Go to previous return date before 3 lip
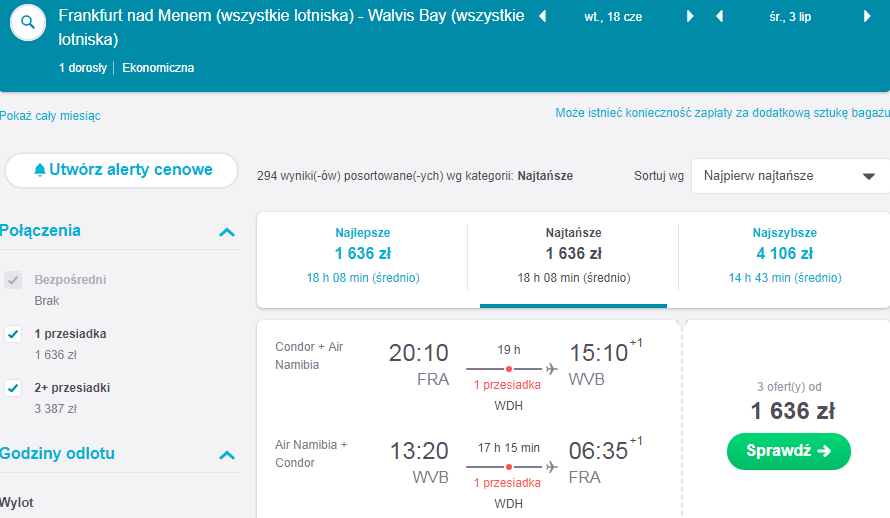890x518 pixels. (x=719, y=16)
